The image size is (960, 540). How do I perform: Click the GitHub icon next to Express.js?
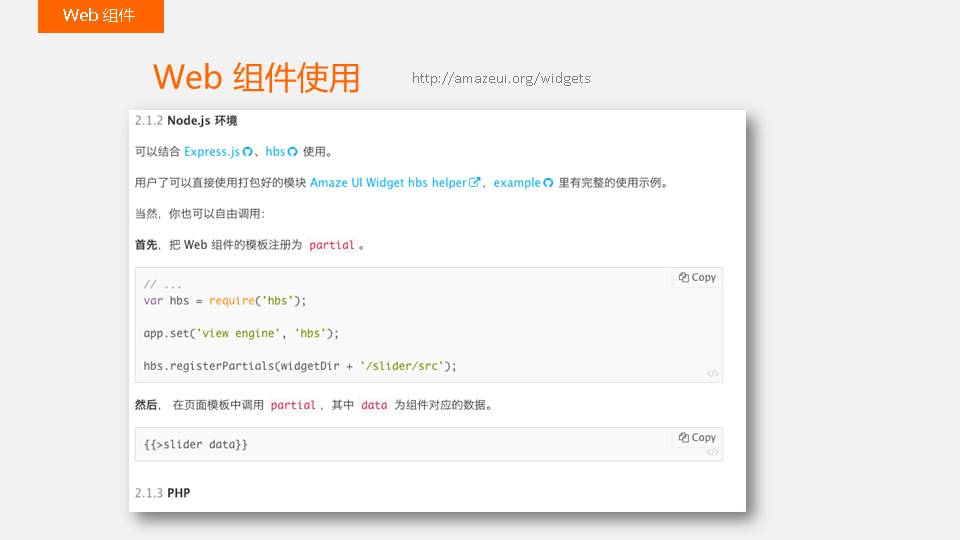tap(247, 152)
